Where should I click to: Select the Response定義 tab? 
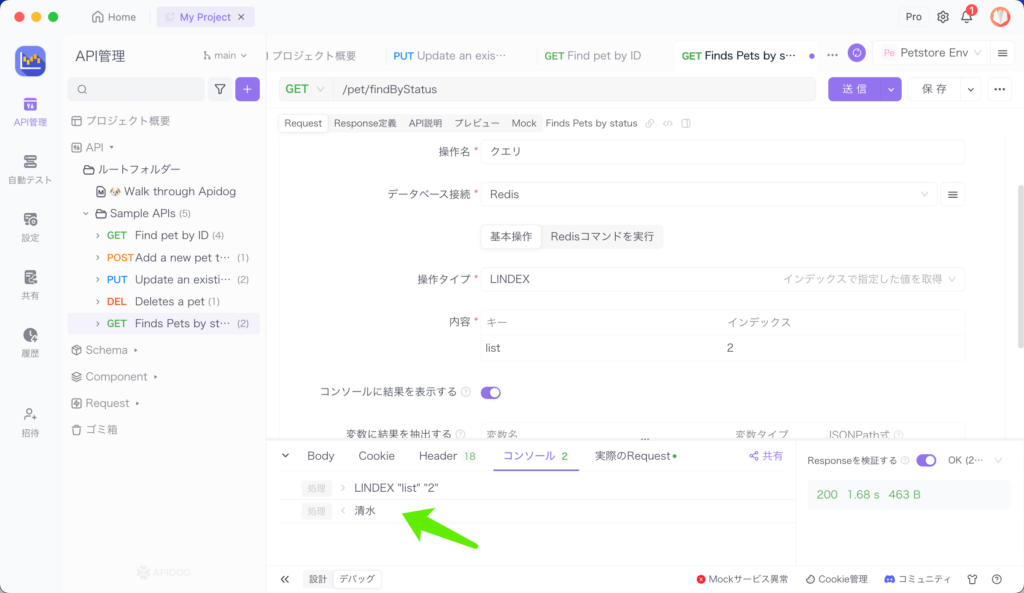[x=365, y=123]
